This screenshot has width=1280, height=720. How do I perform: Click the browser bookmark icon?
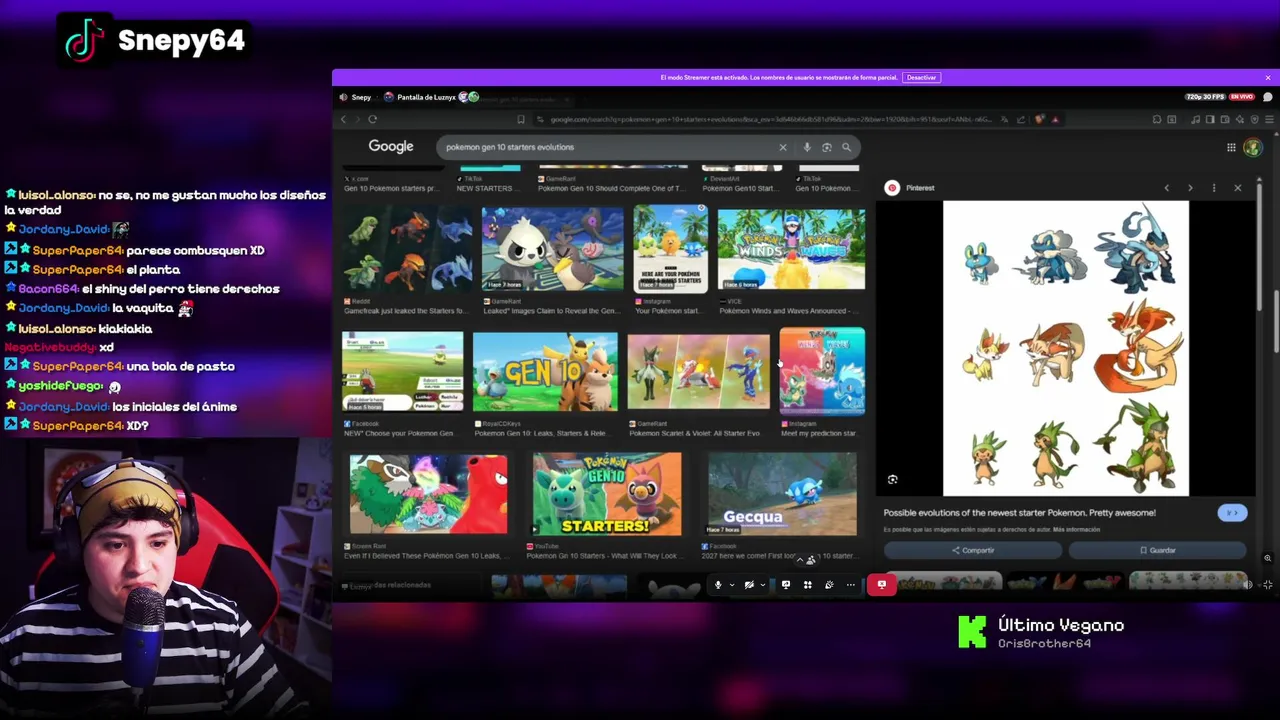521,119
